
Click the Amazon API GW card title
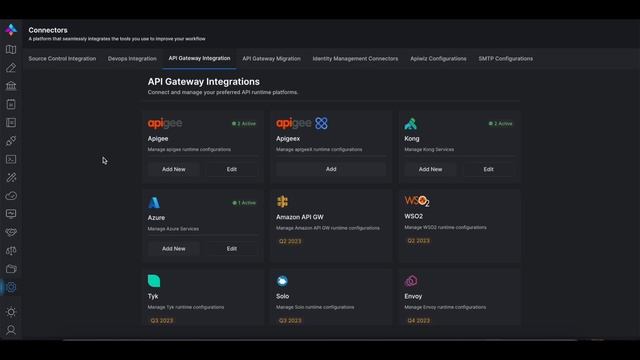300,217
